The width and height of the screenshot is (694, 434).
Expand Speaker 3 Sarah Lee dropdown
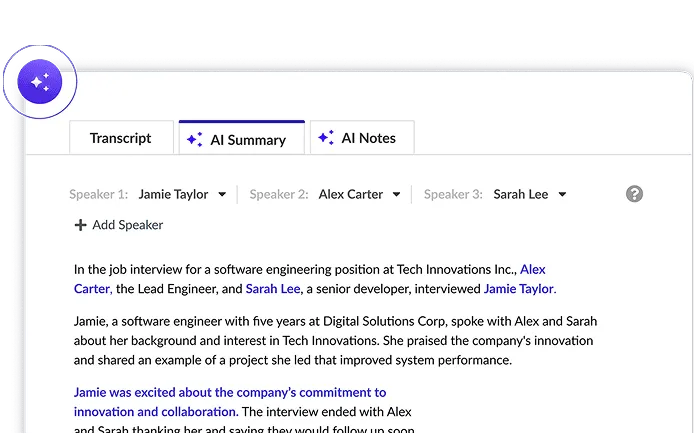tap(530, 194)
